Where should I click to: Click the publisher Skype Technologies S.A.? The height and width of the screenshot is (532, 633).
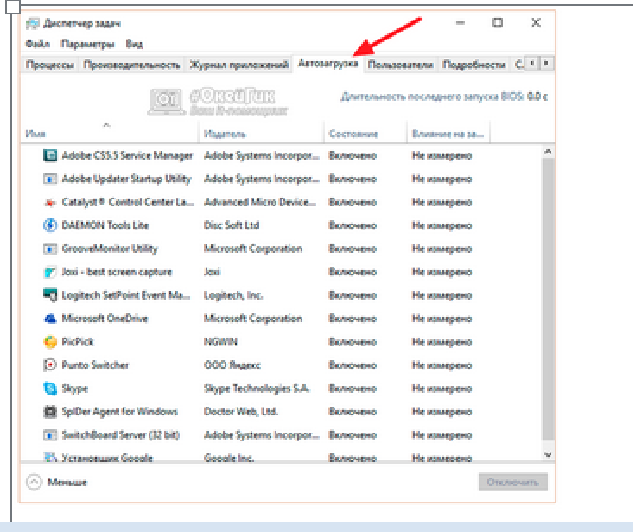tap(257, 388)
